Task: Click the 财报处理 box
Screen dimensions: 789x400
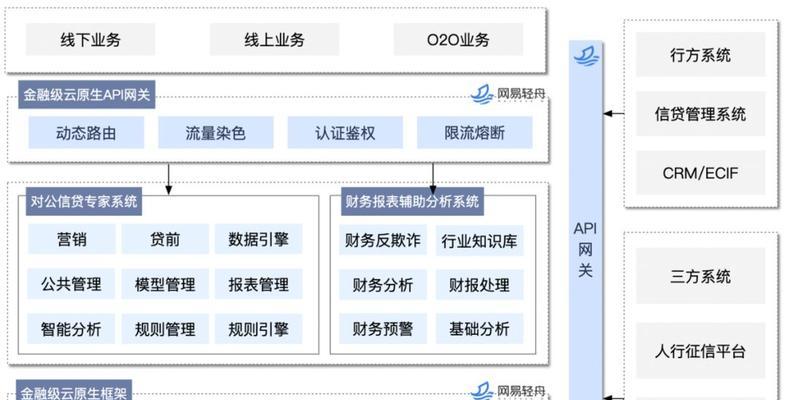Action: tap(480, 285)
